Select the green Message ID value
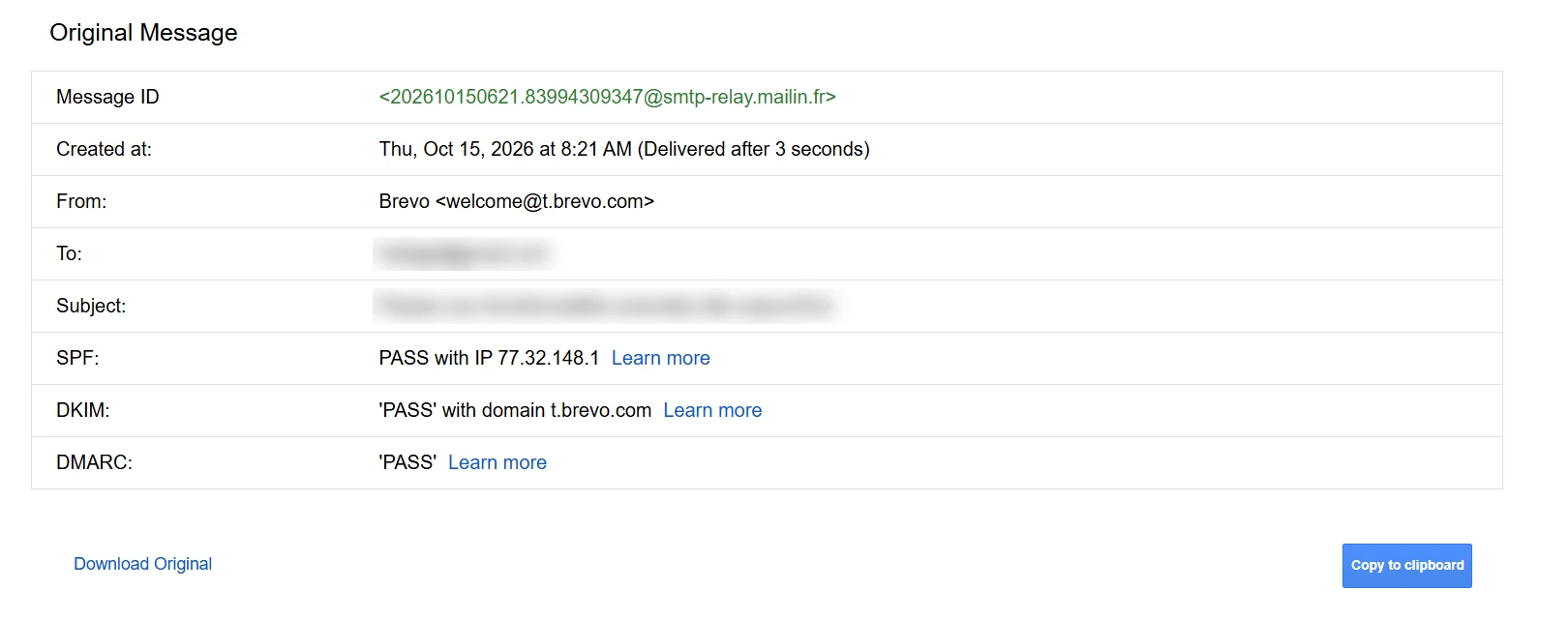 tap(607, 97)
